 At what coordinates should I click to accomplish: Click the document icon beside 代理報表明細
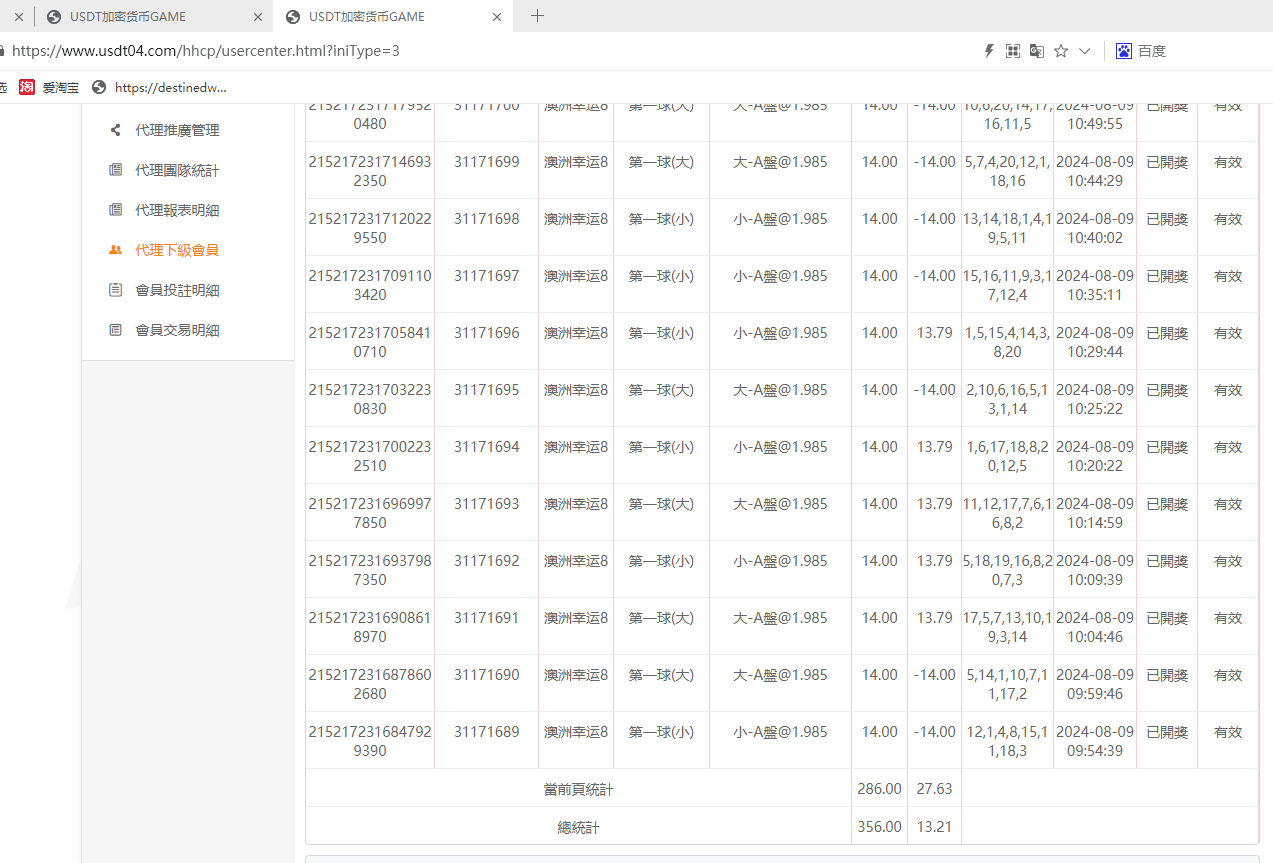116,210
